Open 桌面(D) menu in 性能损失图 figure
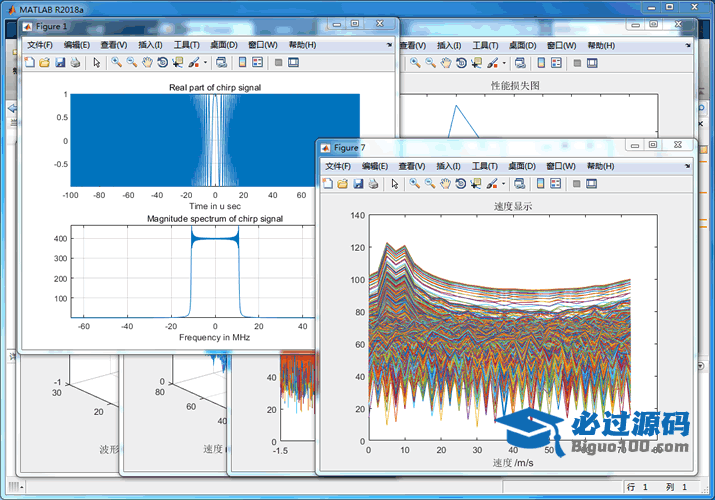The width and height of the screenshot is (715, 500). 523,46
